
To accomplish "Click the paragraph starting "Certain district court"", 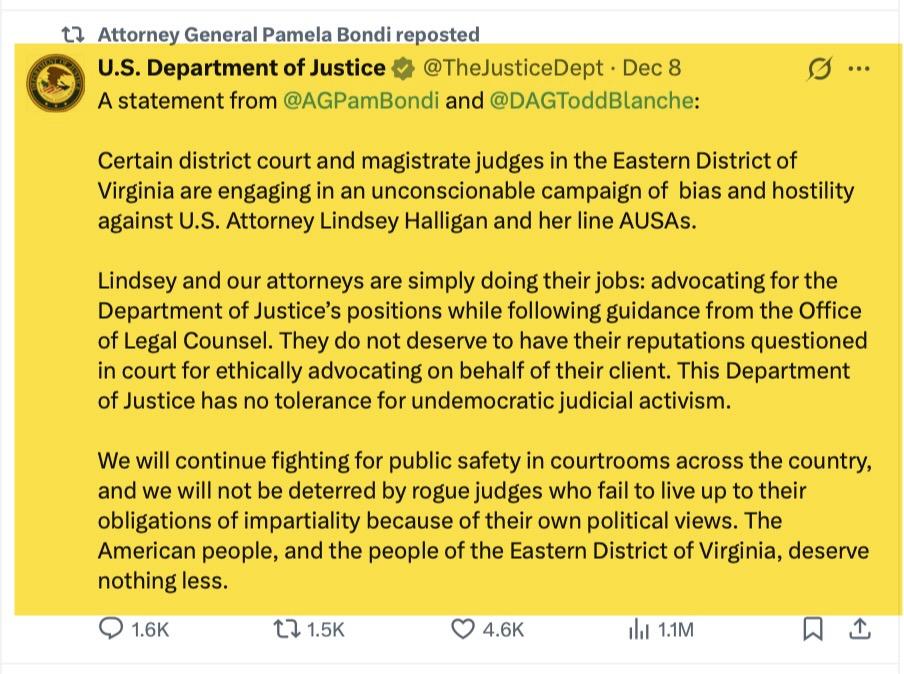I will click(x=475, y=190).
